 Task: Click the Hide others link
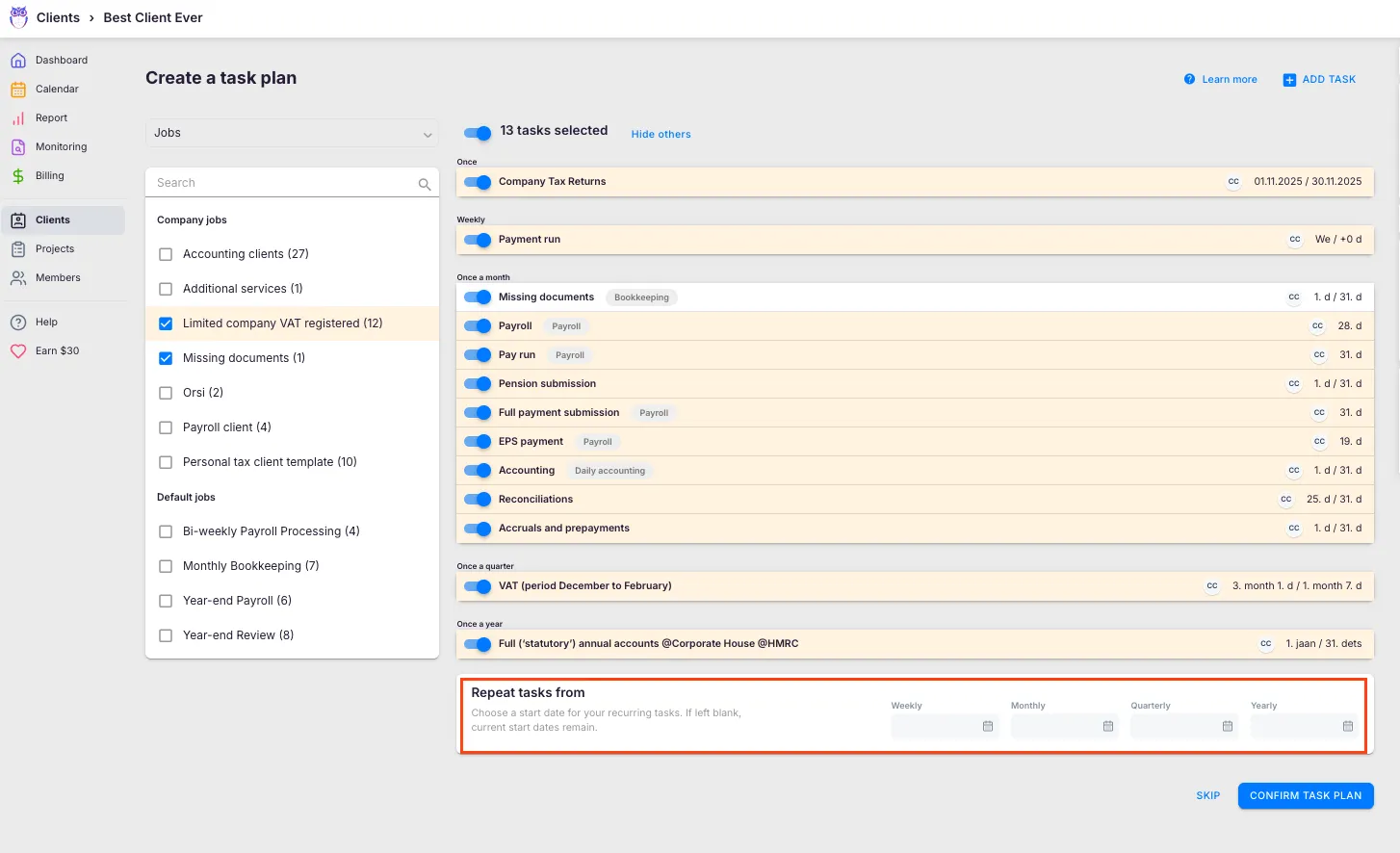[x=661, y=135]
